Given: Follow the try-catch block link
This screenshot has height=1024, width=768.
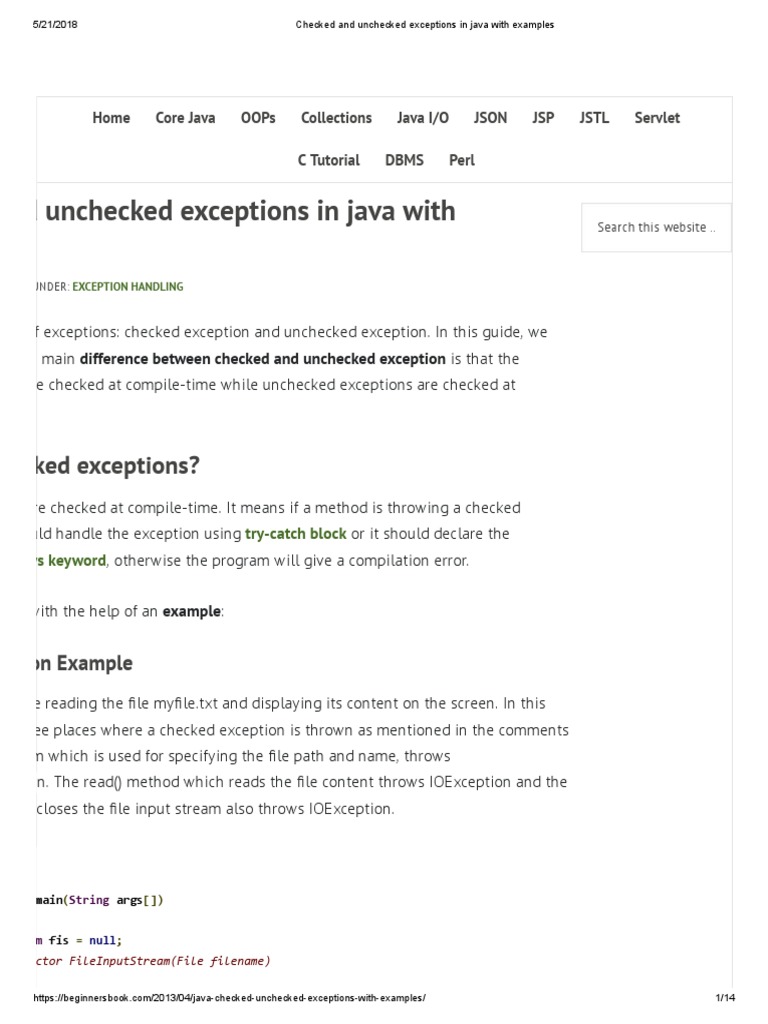Looking at the screenshot, I should [x=296, y=534].
